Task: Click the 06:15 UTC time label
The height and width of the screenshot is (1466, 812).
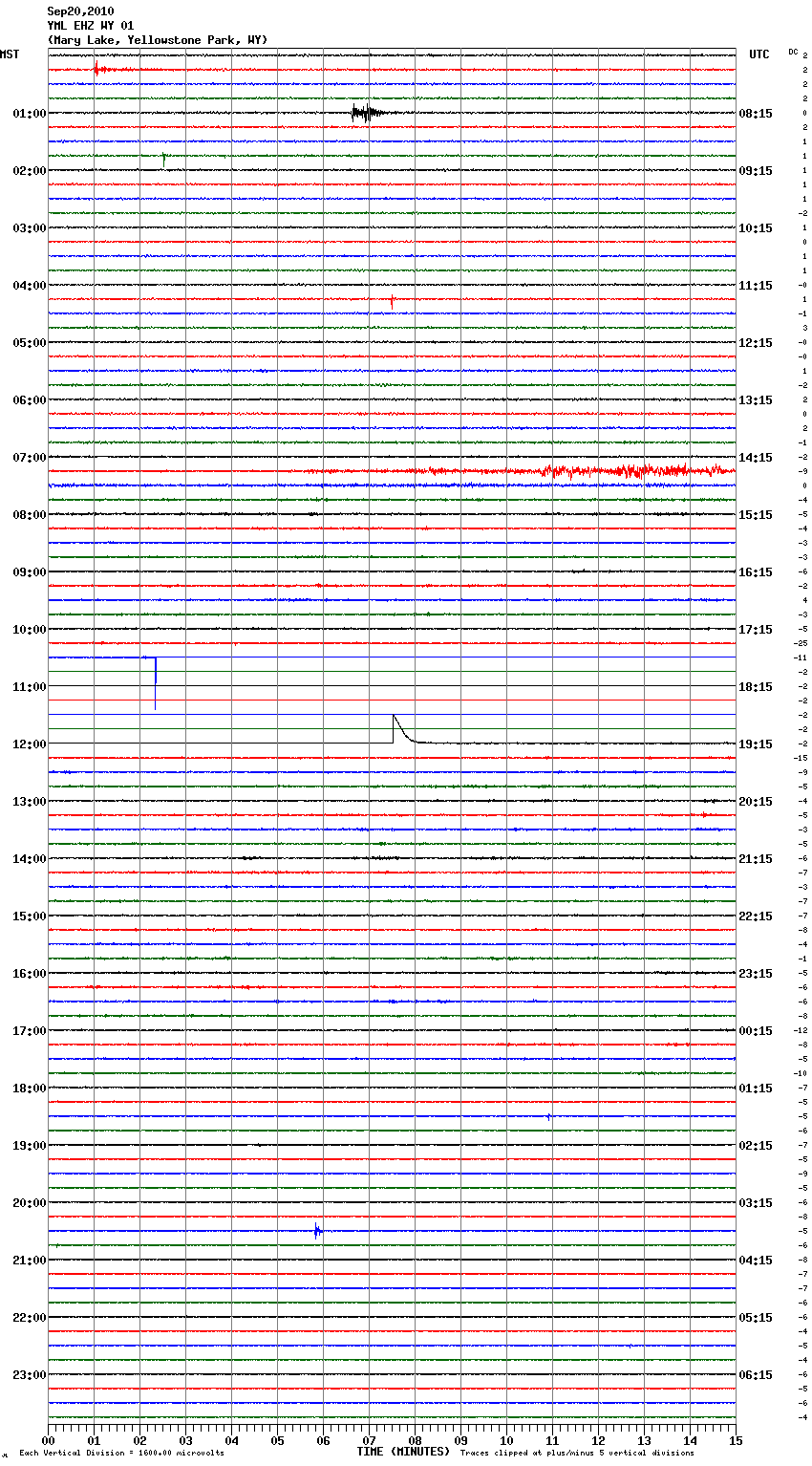Action: [x=756, y=1375]
